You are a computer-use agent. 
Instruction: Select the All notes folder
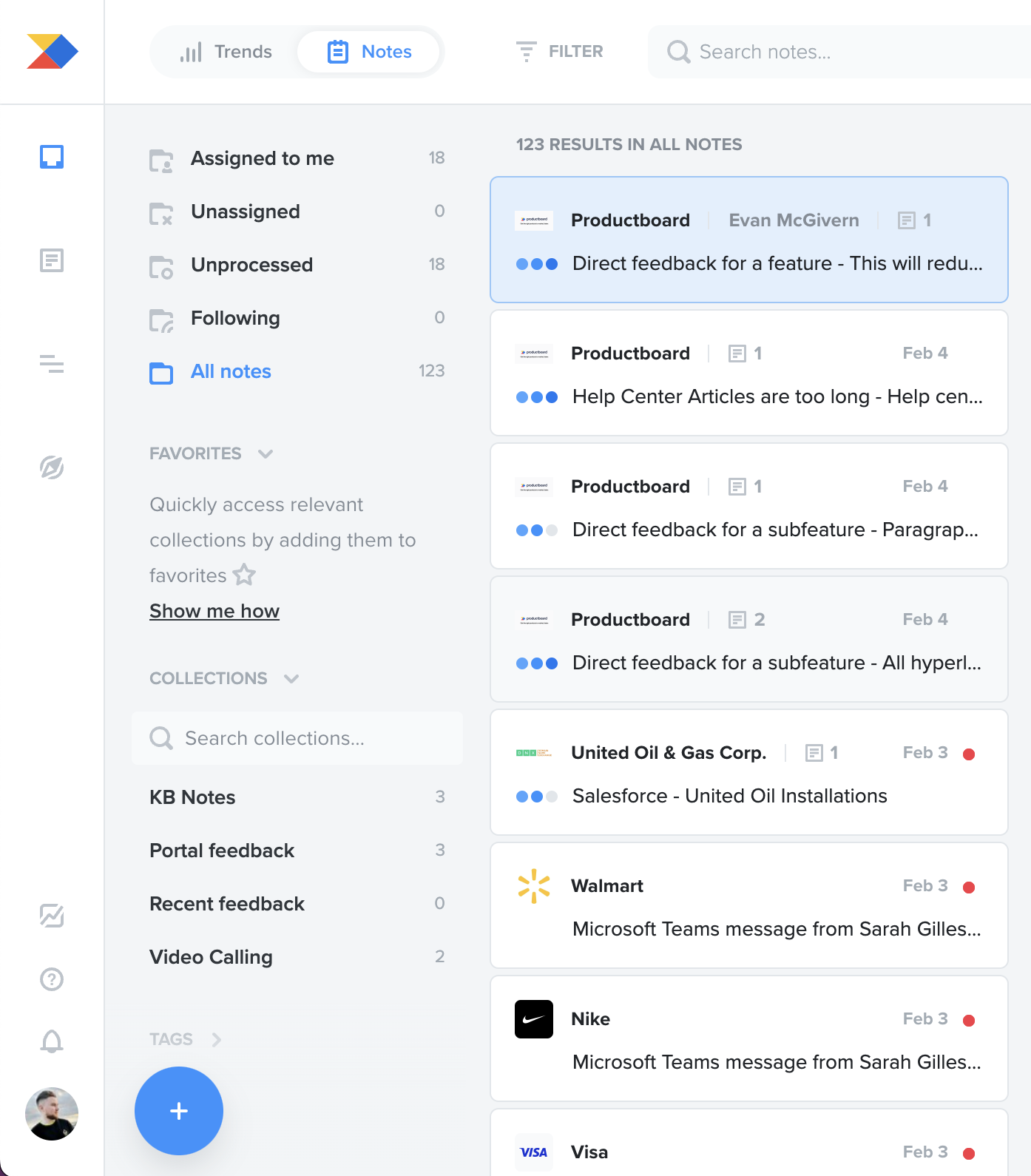pyautogui.click(x=297, y=371)
